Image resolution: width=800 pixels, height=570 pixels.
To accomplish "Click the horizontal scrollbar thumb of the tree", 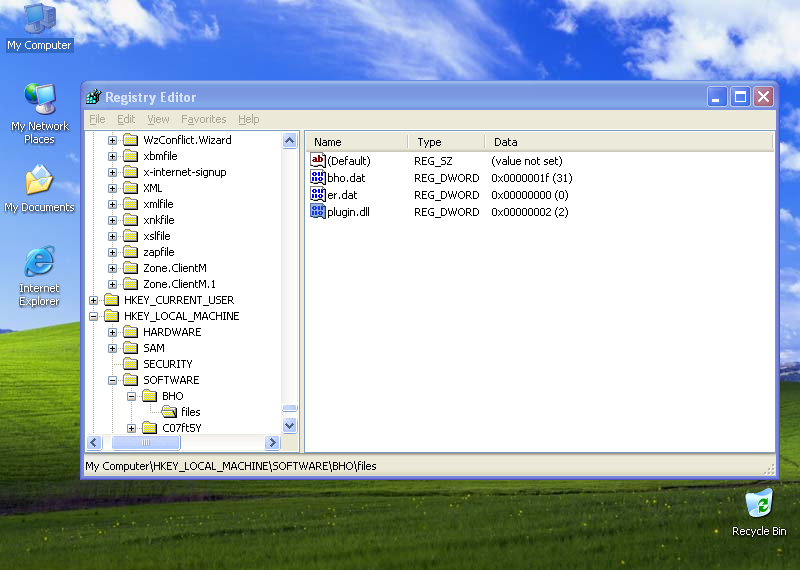I will (146, 442).
